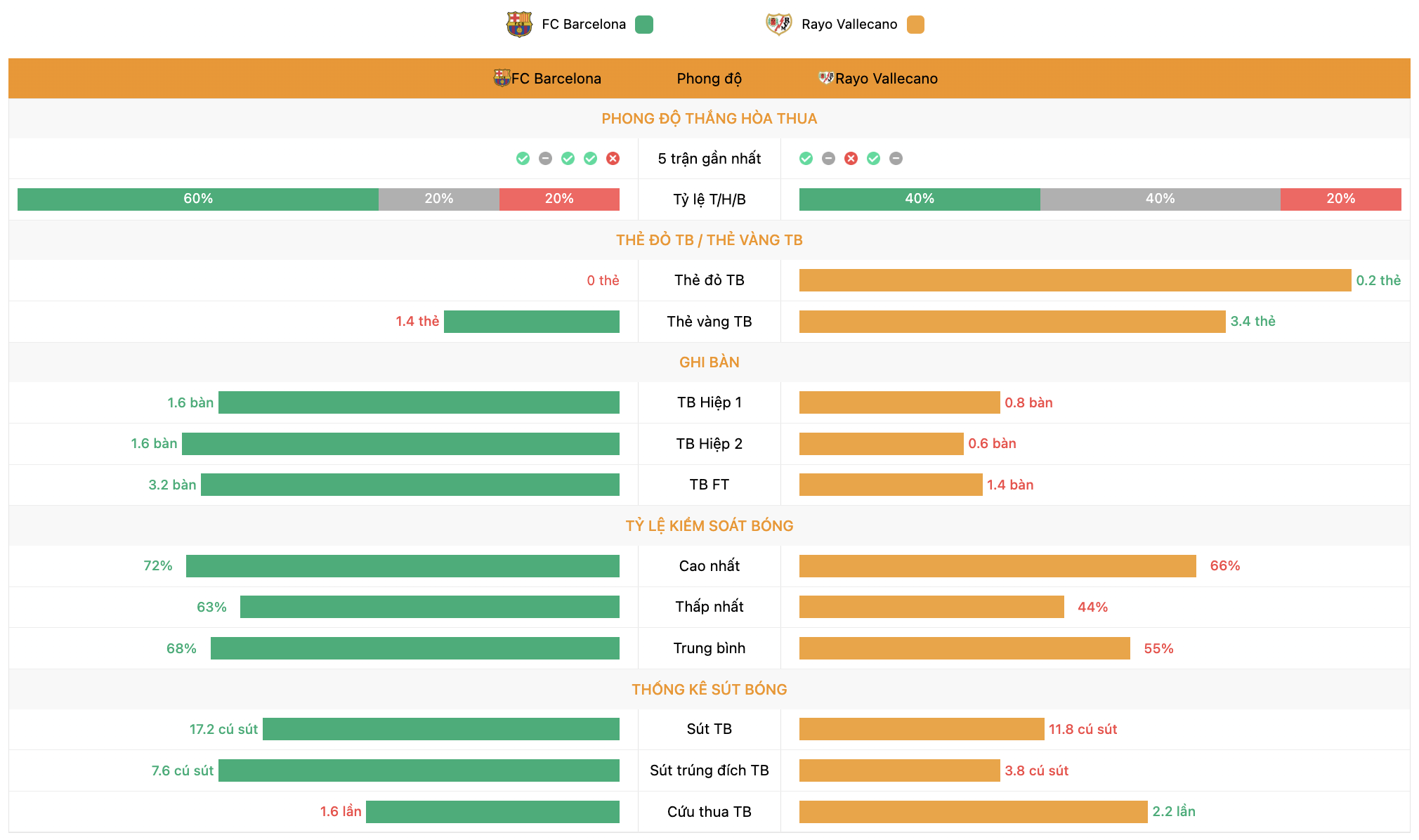Click Barcelona's second recent match draw icon
Image resolution: width=1419 pixels, height=840 pixels.
coord(546,159)
